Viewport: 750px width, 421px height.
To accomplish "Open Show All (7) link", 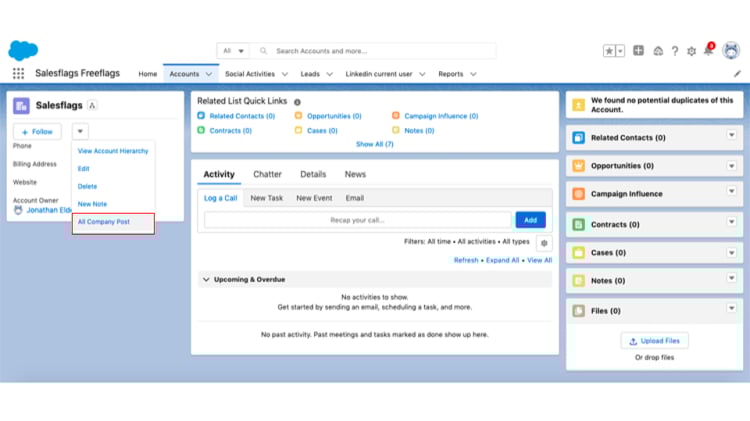I will pos(375,144).
